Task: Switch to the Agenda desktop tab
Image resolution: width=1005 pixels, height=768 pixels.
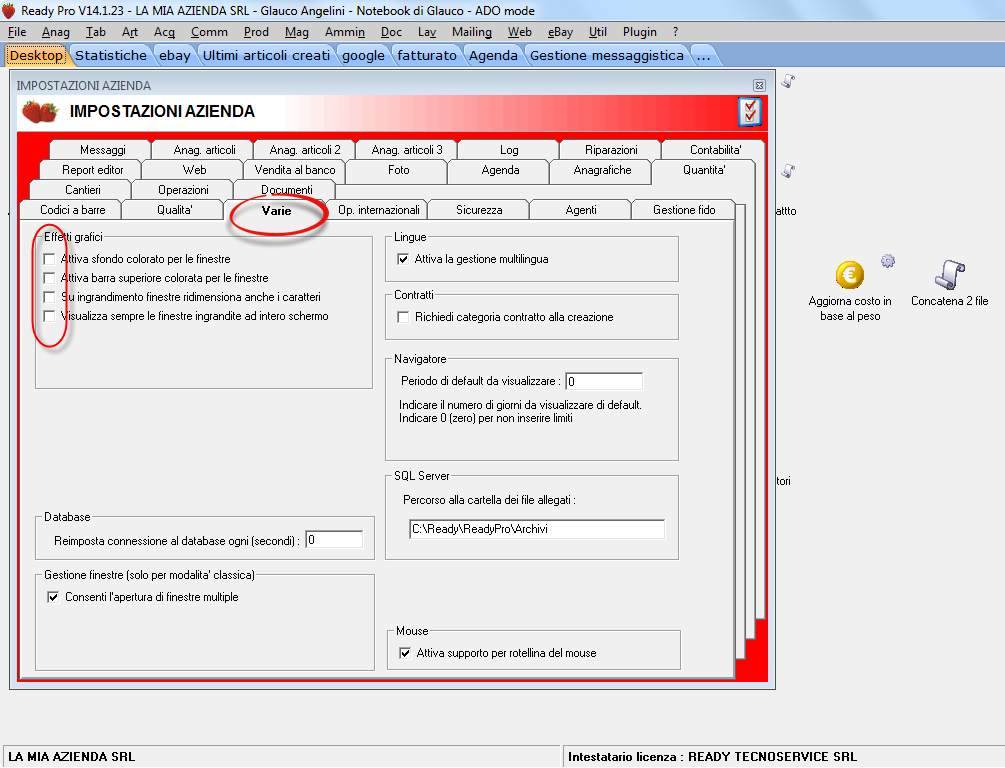Action: pyautogui.click(x=493, y=56)
